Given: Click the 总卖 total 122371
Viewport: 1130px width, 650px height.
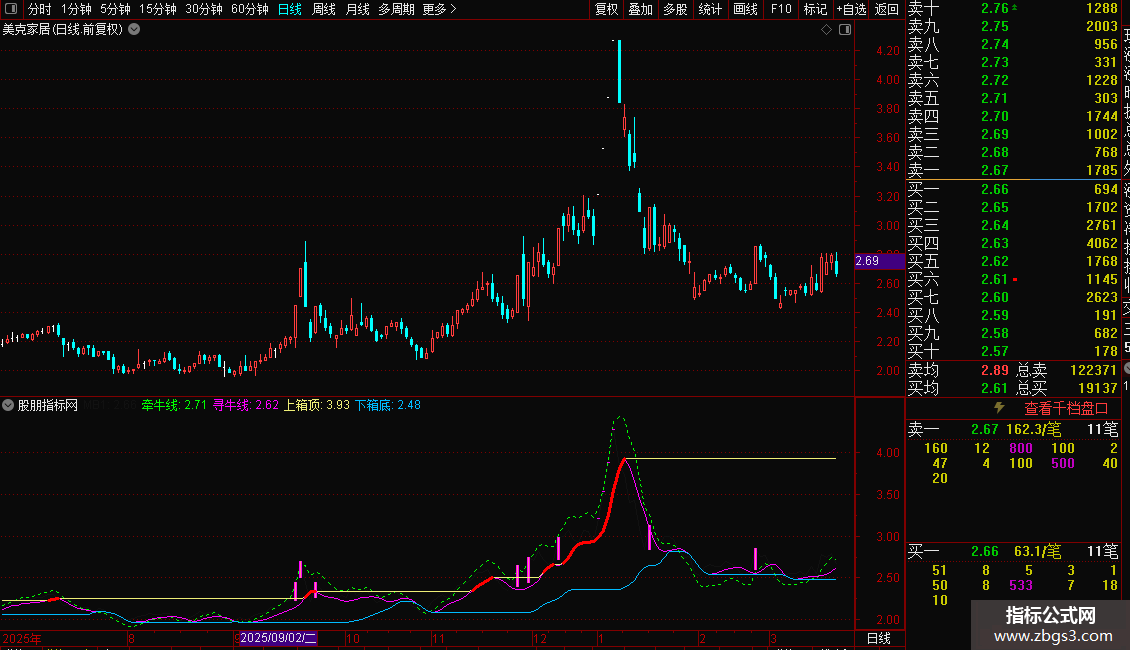Looking at the screenshot, I should (x=1093, y=370).
